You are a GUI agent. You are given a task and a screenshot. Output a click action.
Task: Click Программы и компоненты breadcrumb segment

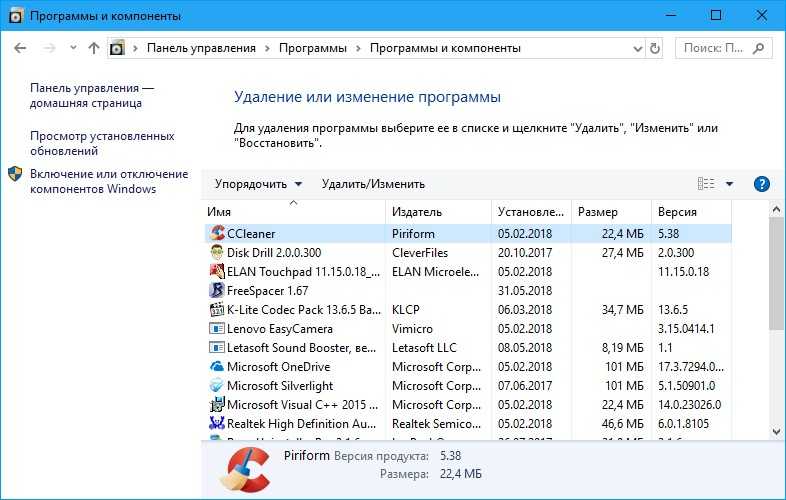coord(445,48)
